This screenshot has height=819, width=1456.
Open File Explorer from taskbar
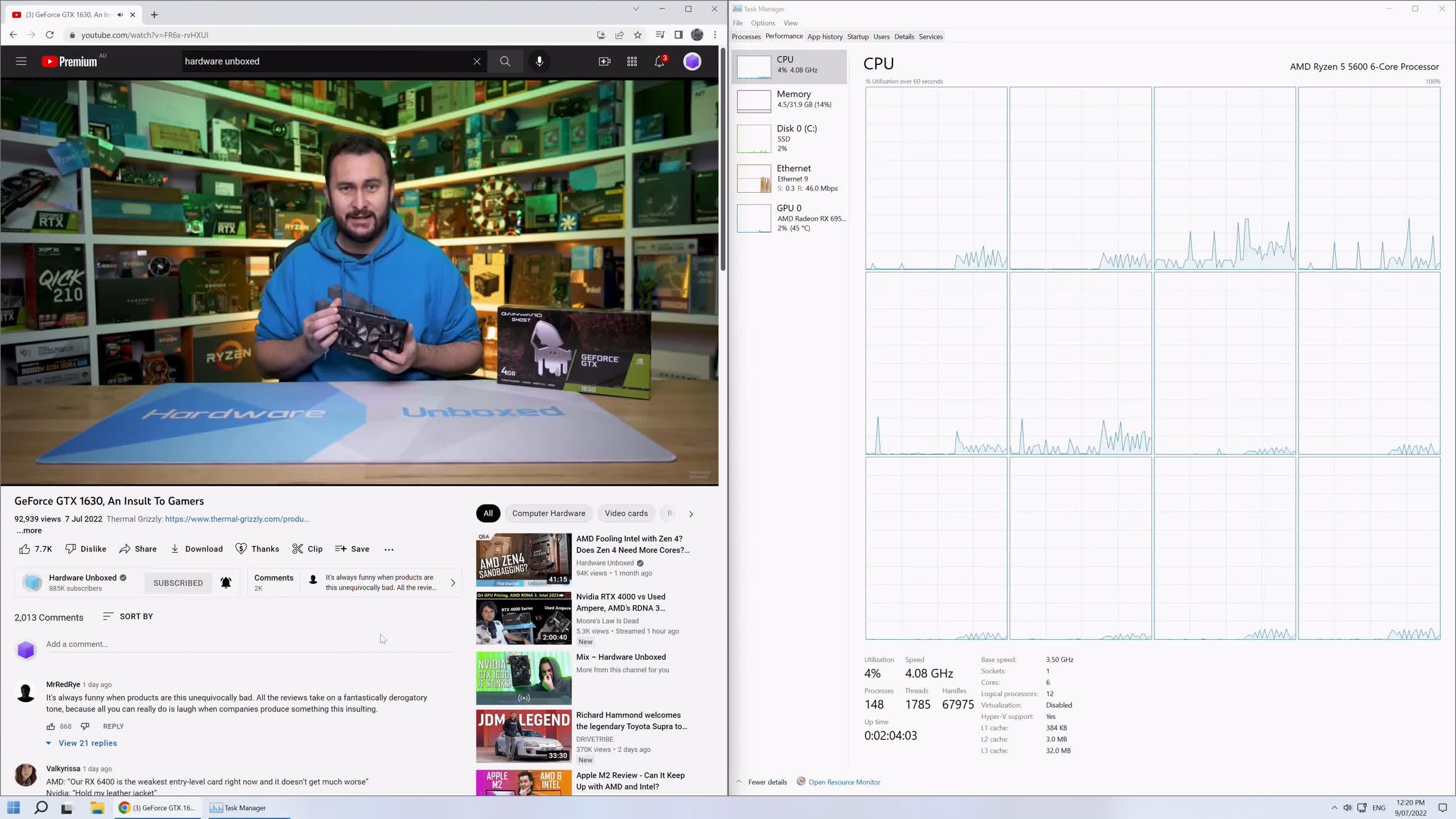97,808
